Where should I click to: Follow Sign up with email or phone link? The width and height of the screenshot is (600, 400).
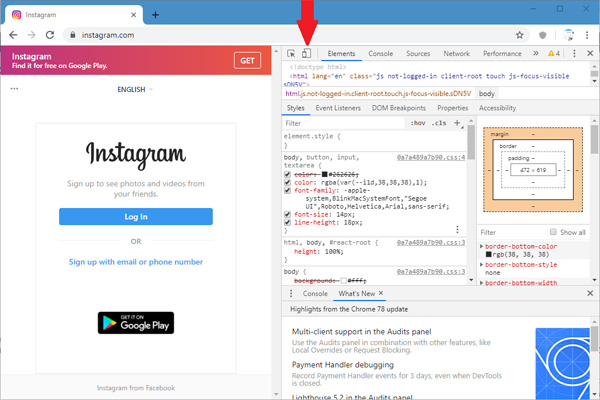coord(136,262)
